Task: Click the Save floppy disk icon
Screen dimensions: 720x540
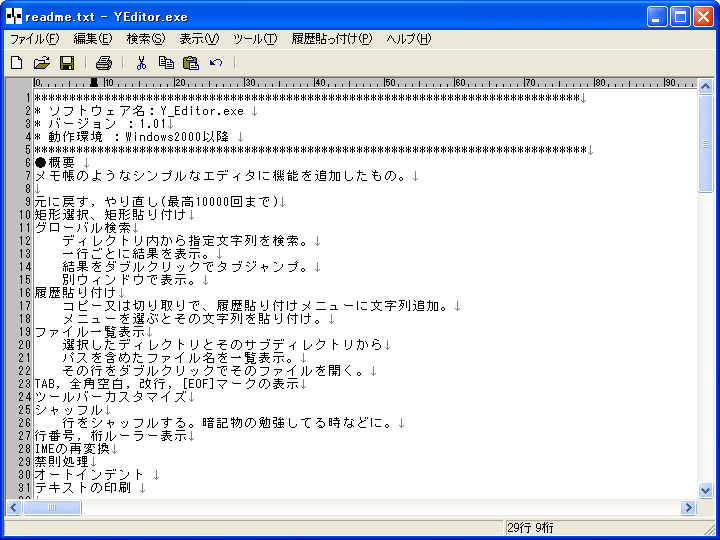Action: click(68, 62)
